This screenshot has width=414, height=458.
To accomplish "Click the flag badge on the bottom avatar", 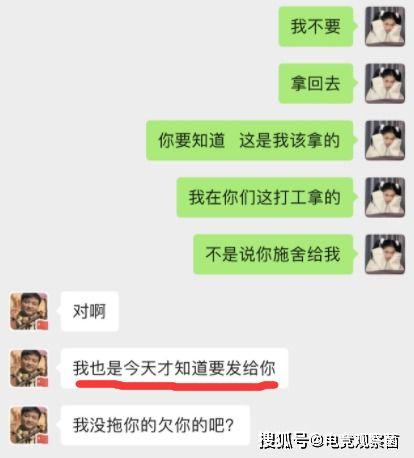I will (42, 439).
